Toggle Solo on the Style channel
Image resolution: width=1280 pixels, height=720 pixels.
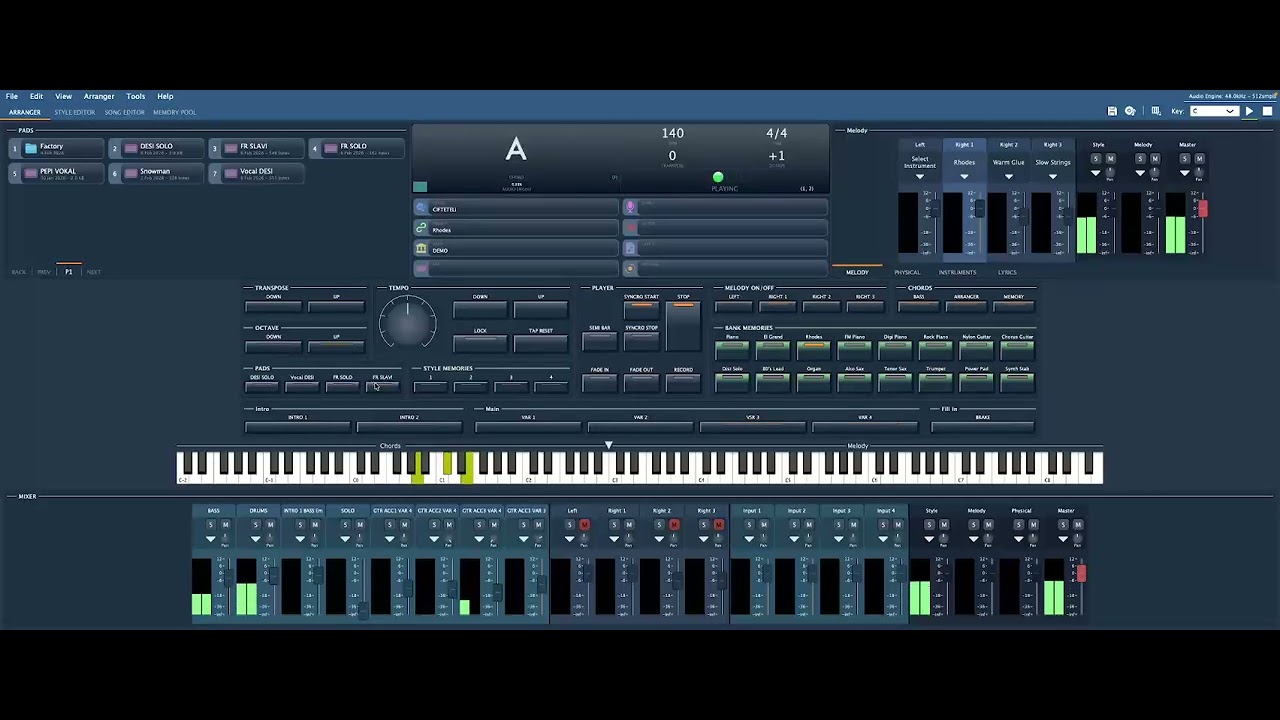click(x=1095, y=159)
